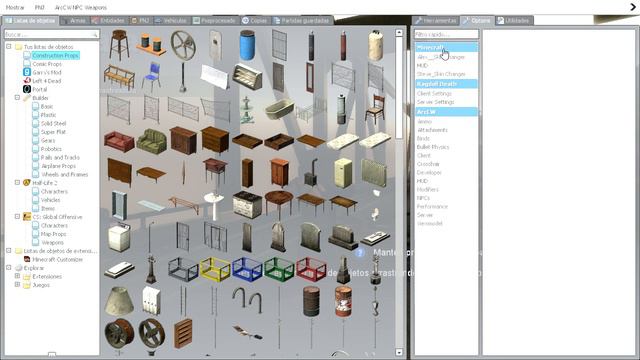The height and width of the screenshot is (360, 640).
Task: Switch to the Entidades tab
Action: coord(109,20)
